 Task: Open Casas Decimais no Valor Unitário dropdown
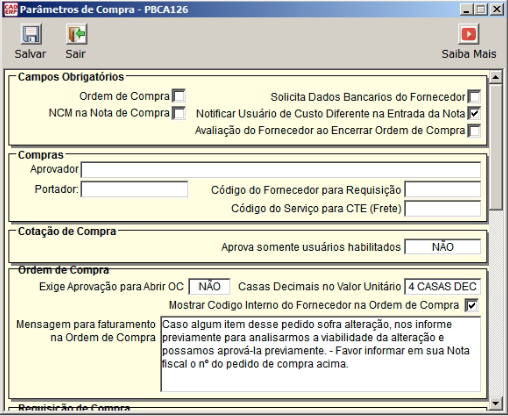pyautogui.click(x=443, y=286)
